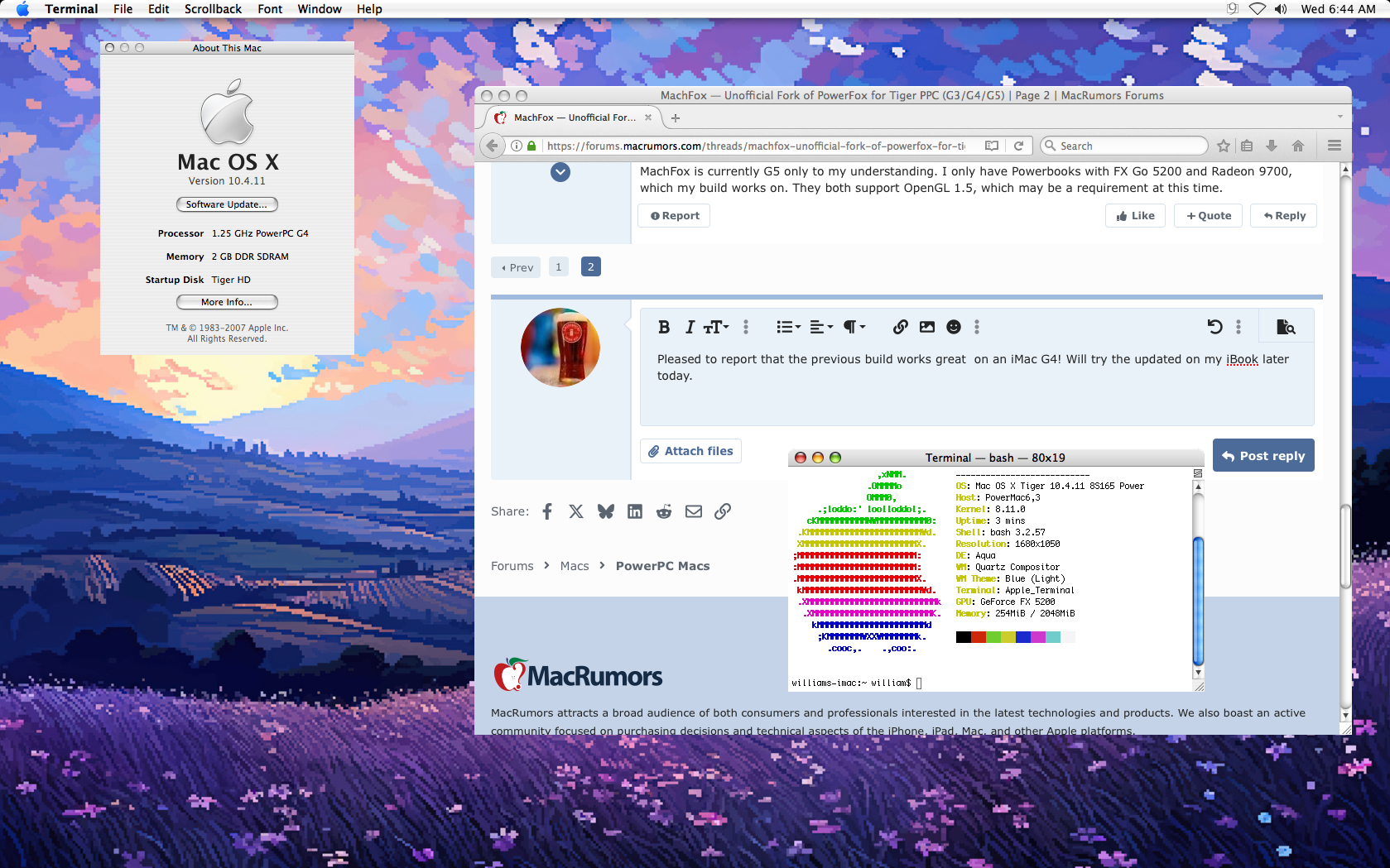Click the Report button on the post
Viewport: 1390px width, 868px height.
[x=674, y=216]
